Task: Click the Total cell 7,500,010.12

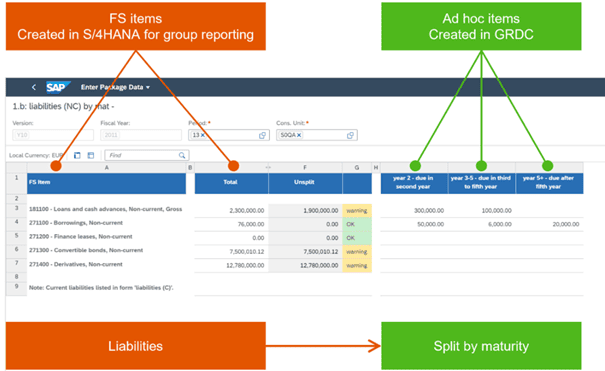Action: pyautogui.click(x=232, y=251)
